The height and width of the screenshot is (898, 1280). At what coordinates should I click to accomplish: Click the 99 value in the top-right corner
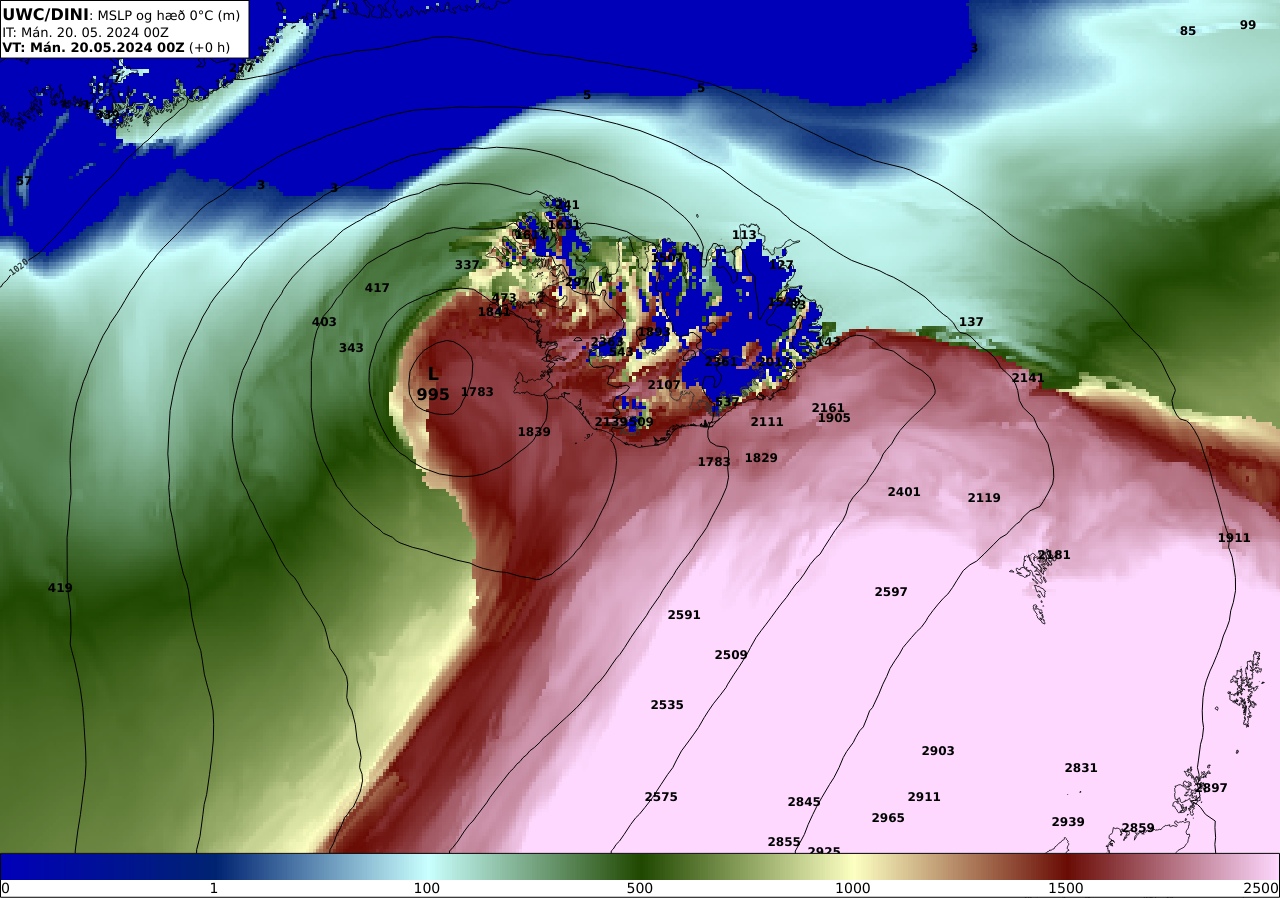1248,25
